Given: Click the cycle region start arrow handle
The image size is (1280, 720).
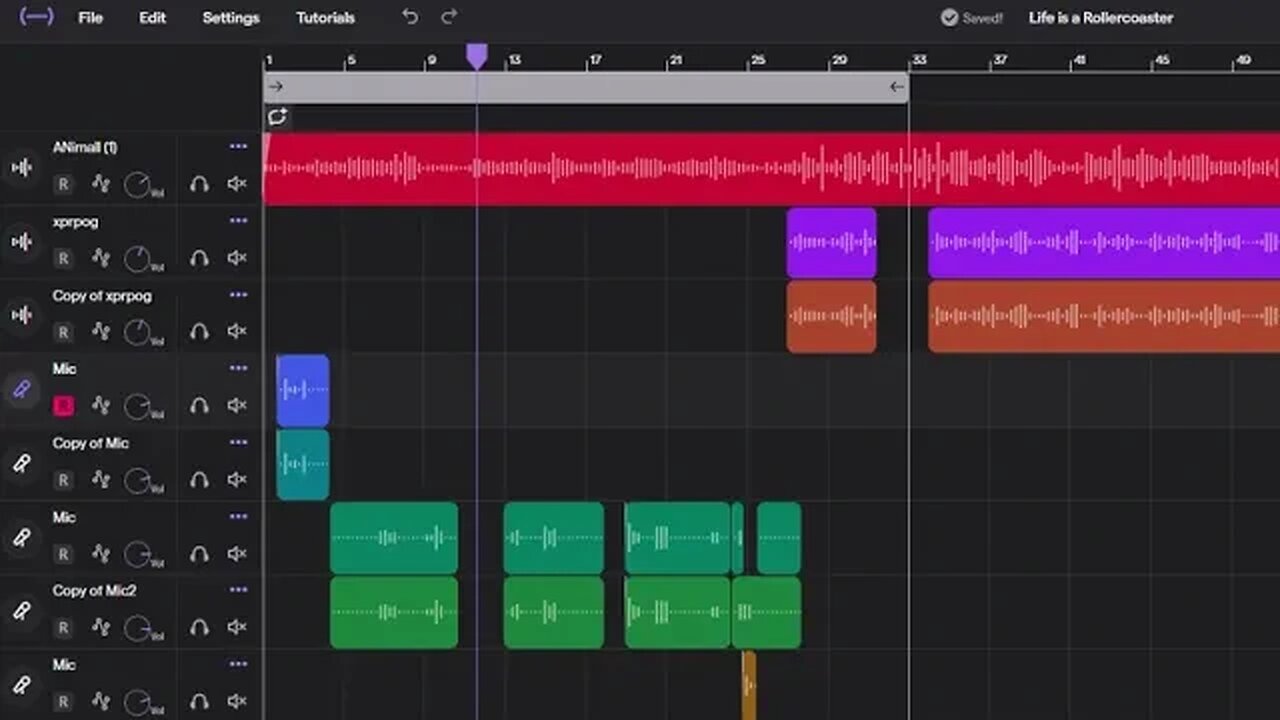Looking at the screenshot, I should 276,87.
